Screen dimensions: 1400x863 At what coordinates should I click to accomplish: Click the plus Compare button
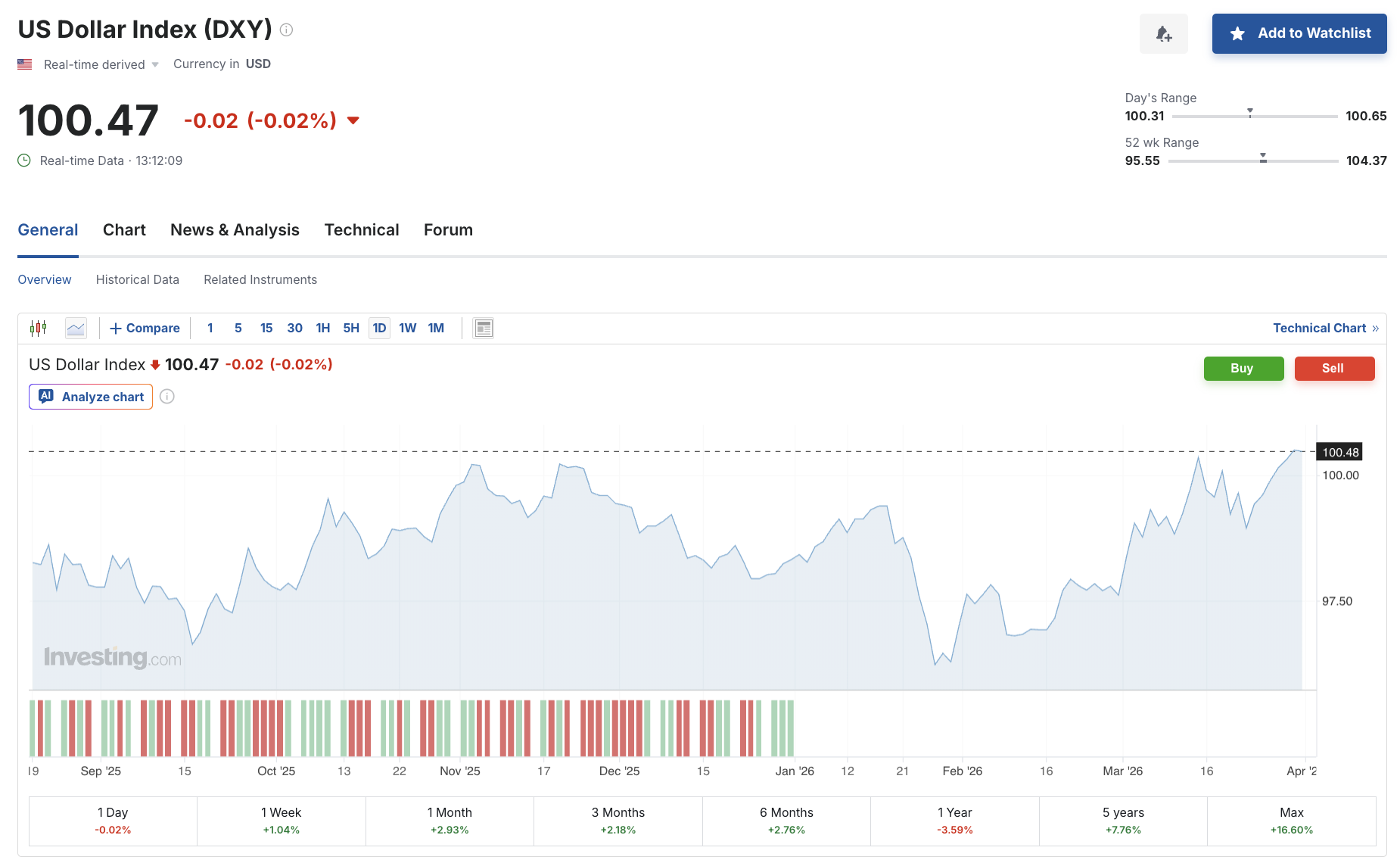pos(145,328)
